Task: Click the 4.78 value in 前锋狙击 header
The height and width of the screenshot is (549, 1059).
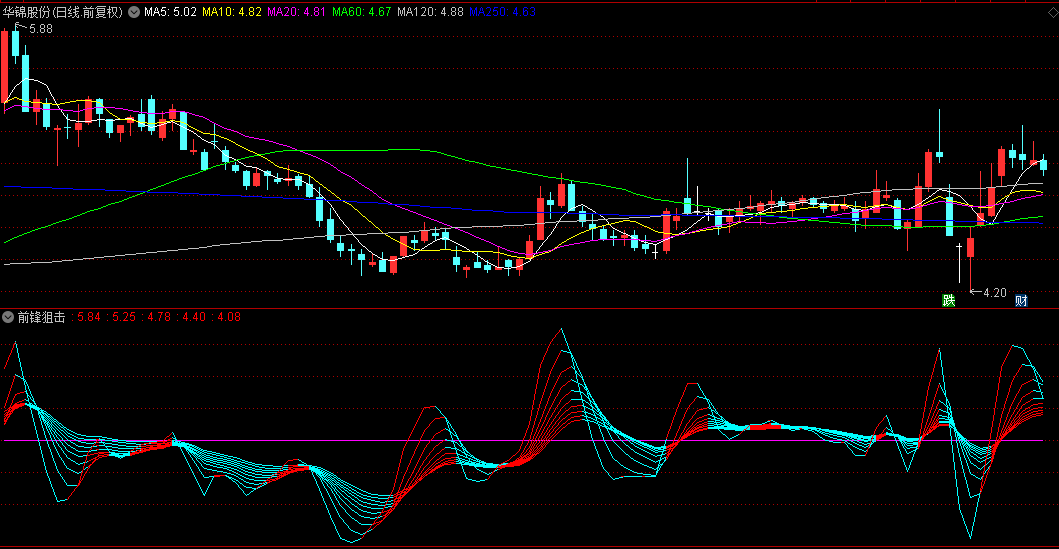Action: (158, 317)
